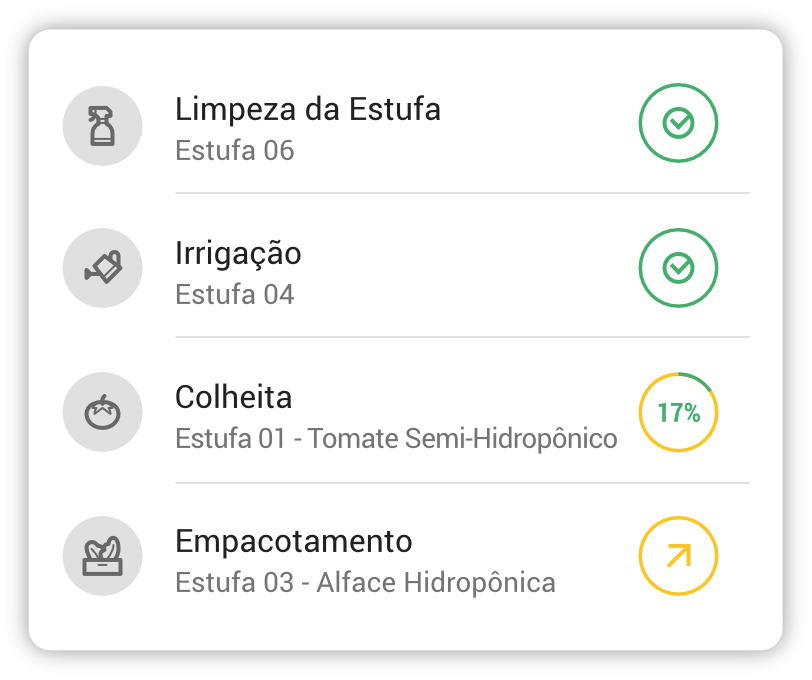Click the green check inside Irrigação circle
This screenshot has width=812, height=680.
coord(679,268)
